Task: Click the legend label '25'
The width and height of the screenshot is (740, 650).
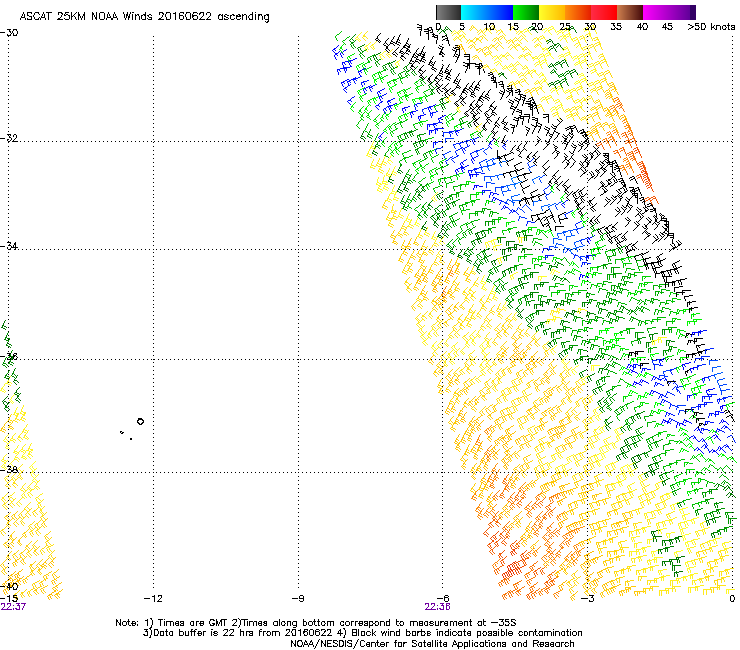Action: click(564, 27)
